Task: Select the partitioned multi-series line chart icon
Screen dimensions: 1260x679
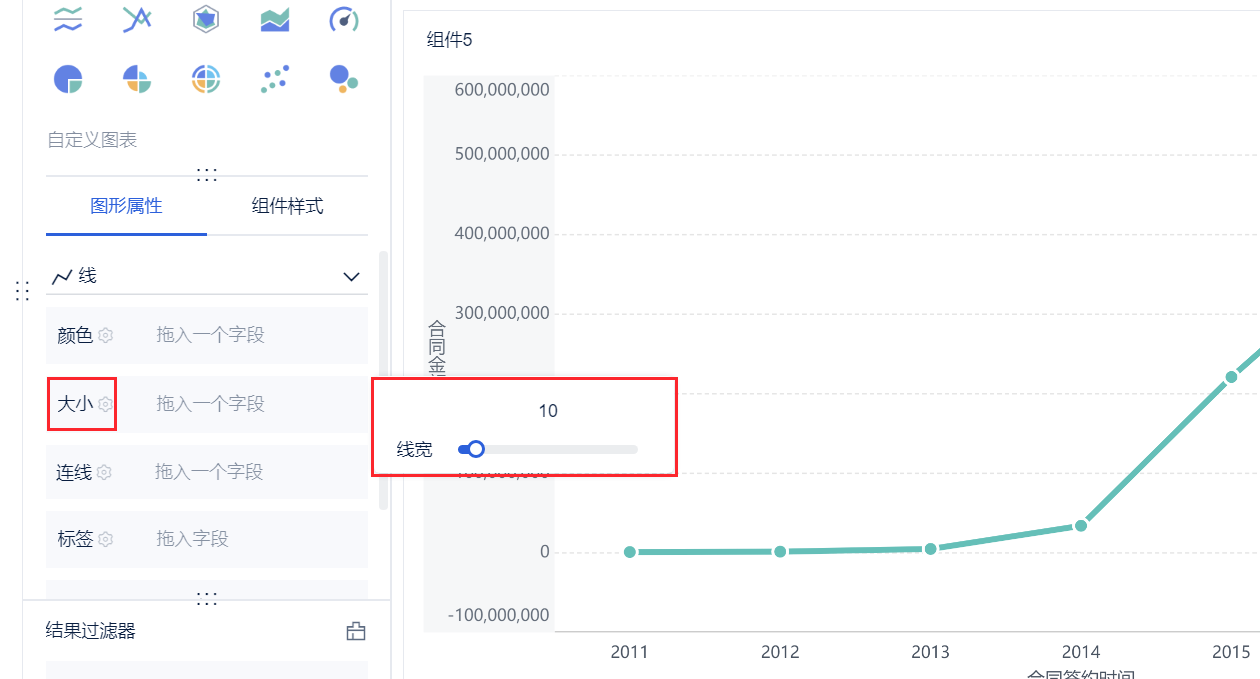Action: (x=68, y=18)
